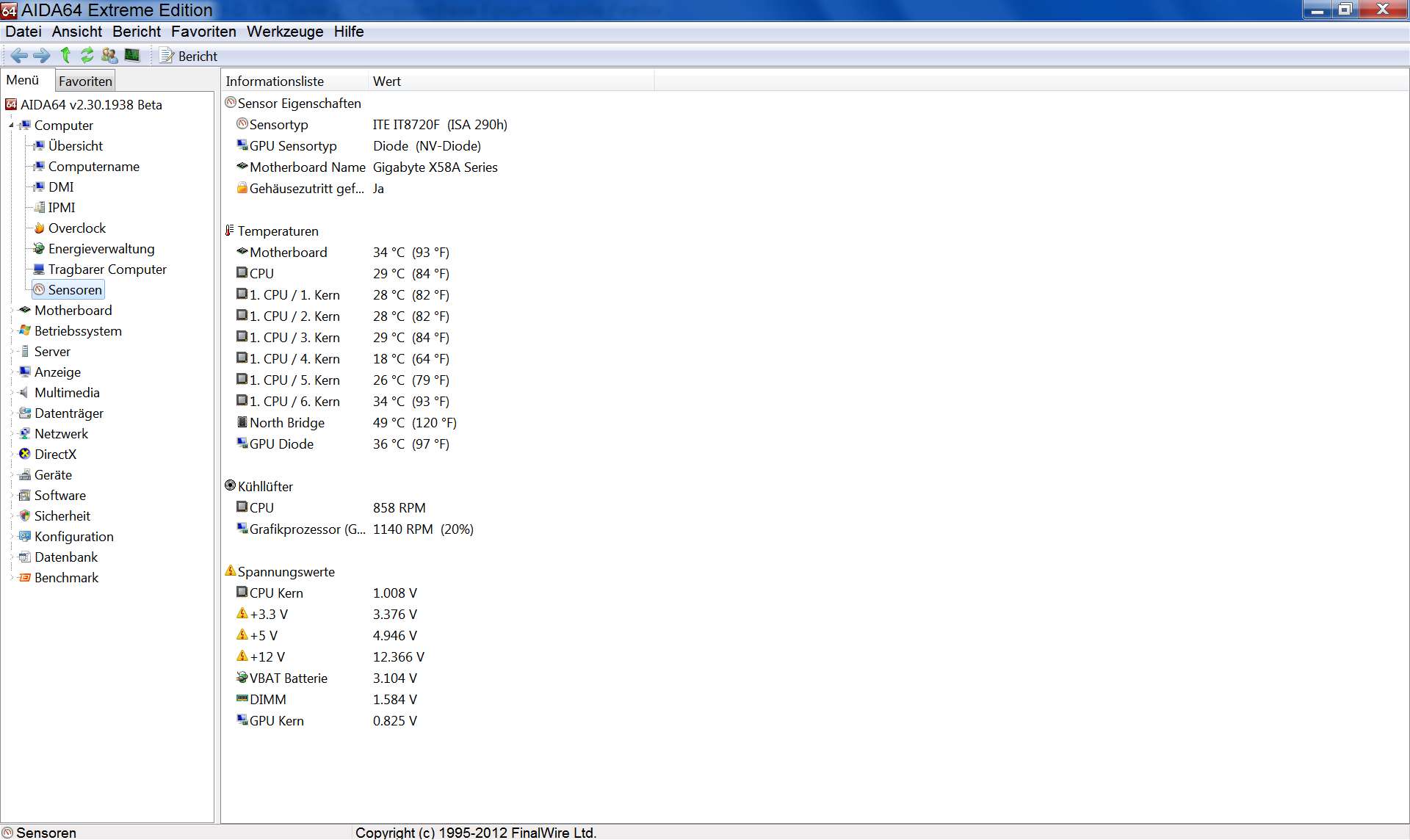Image resolution: width=1410 pixels, height=840 pixels.
Task: Expand the Motherboard tree node
Action: coord(11,311)
